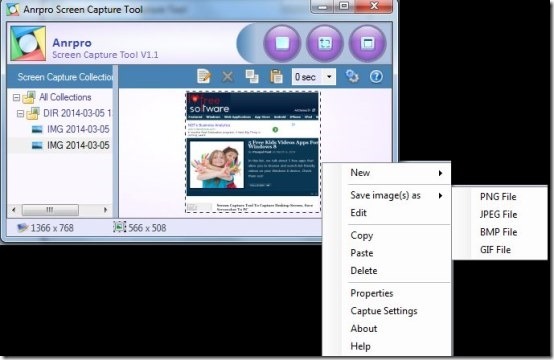This screenshot has width=554, height=360.
Task: Click the tree scrollbar right arrow
Action: [105, 210]
